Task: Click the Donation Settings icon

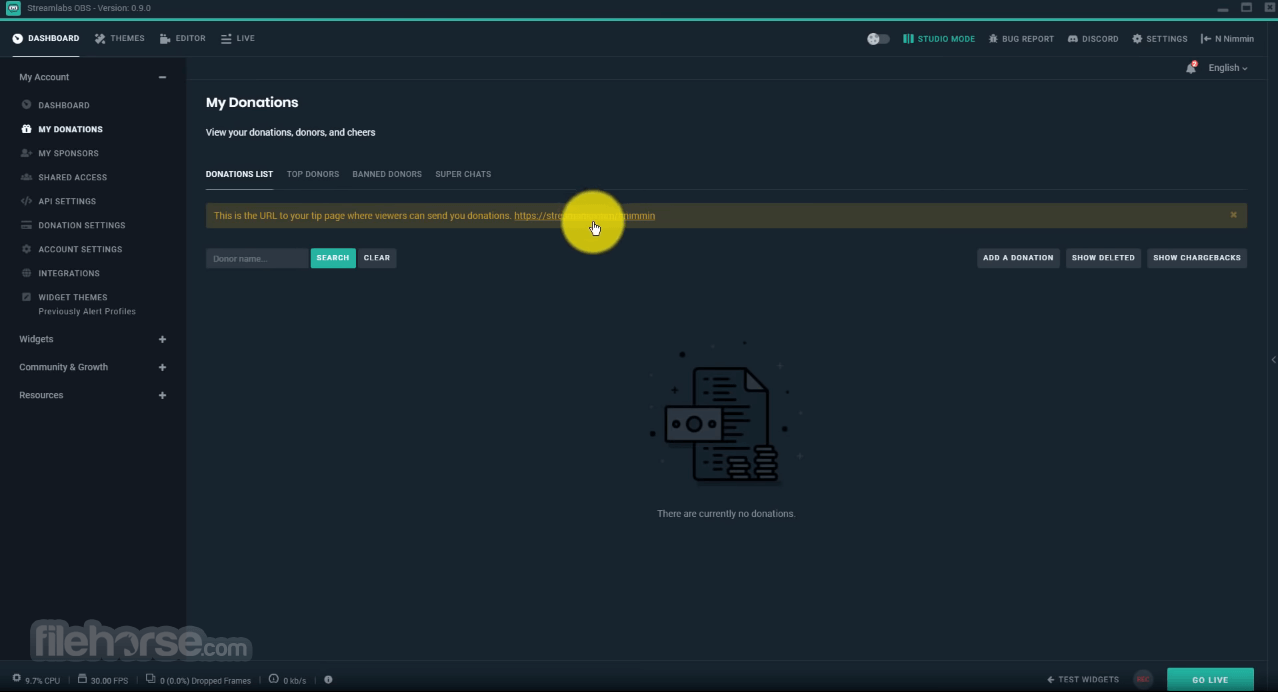Action: click(x=27, y=225)
